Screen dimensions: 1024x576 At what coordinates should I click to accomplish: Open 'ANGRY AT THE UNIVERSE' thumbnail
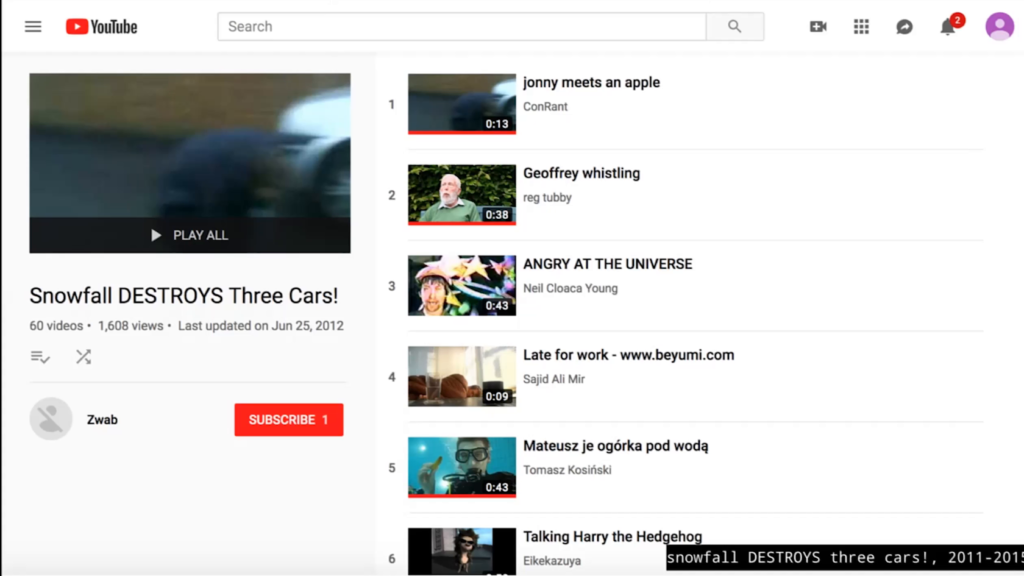[462, 285]
